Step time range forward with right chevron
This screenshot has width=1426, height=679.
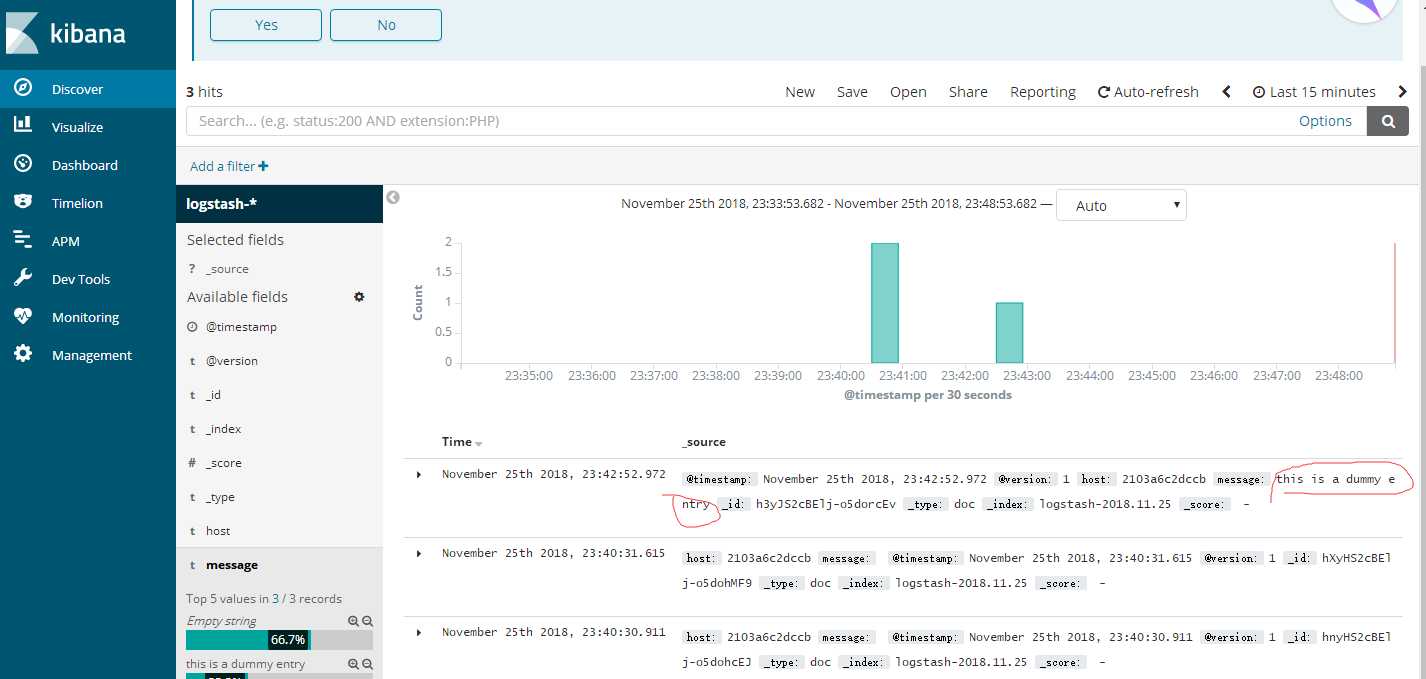pos(1403,92)
